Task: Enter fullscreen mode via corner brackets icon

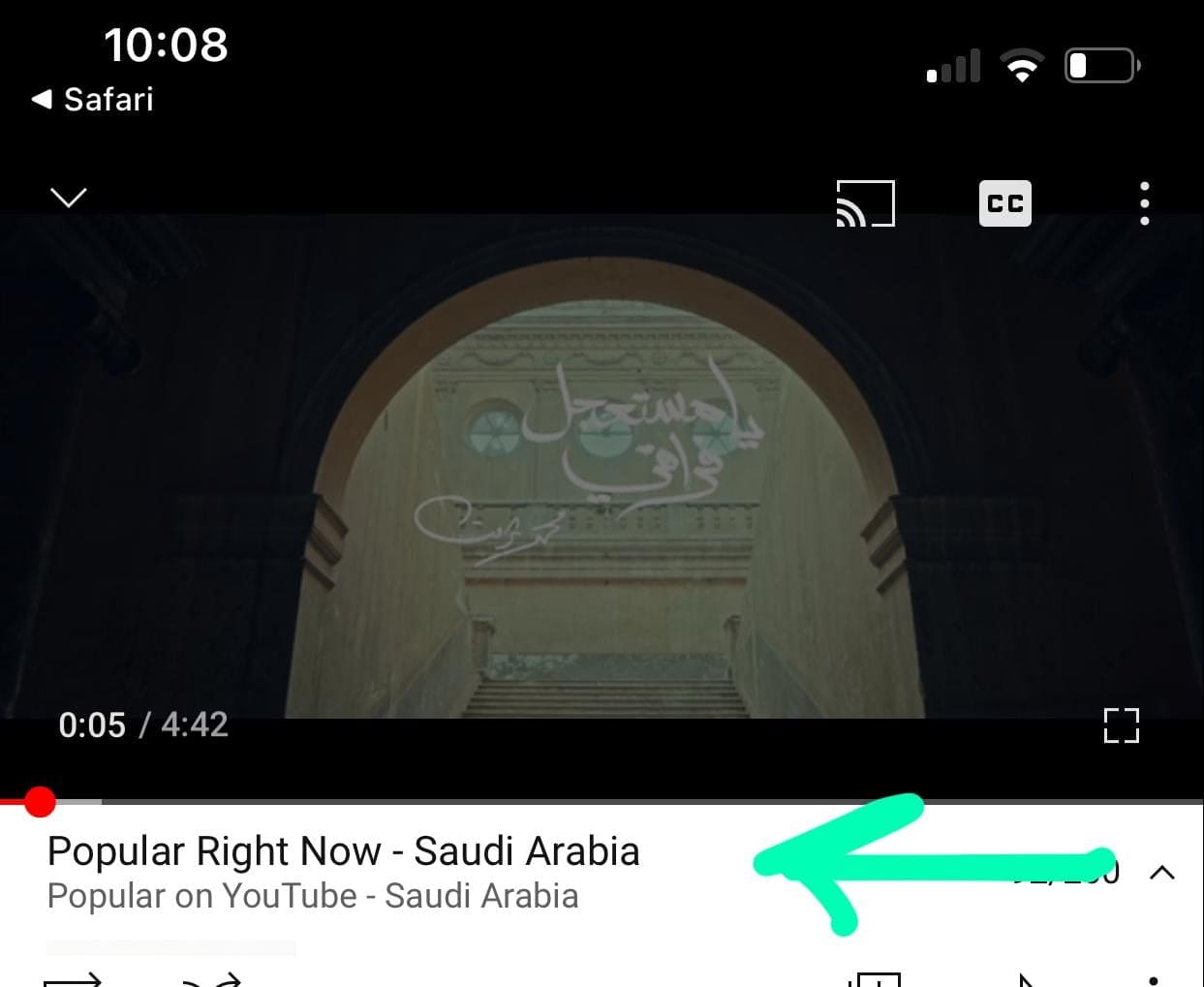Action: pyautogui.click(x=1122, y=725)
